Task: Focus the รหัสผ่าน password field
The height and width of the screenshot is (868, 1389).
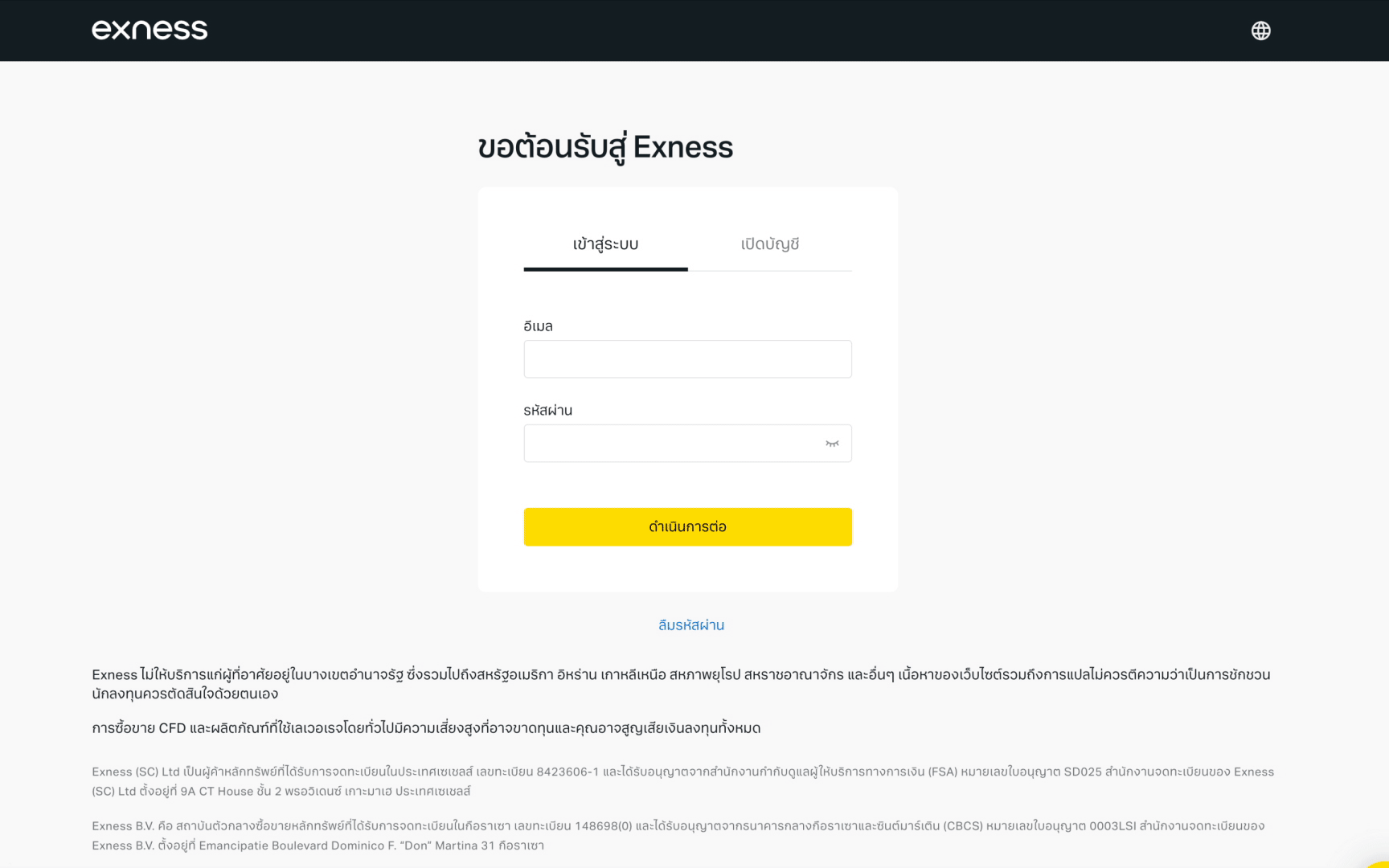Action: click(x=671, y=444)
